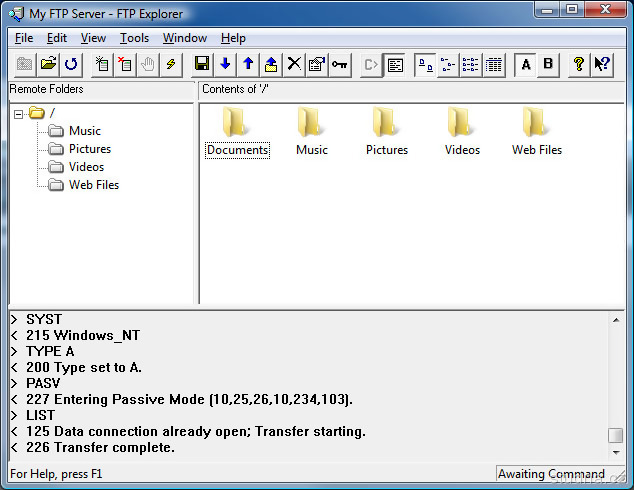
Task: Switch to Details view mode
Action: click(x=494, y=64)
